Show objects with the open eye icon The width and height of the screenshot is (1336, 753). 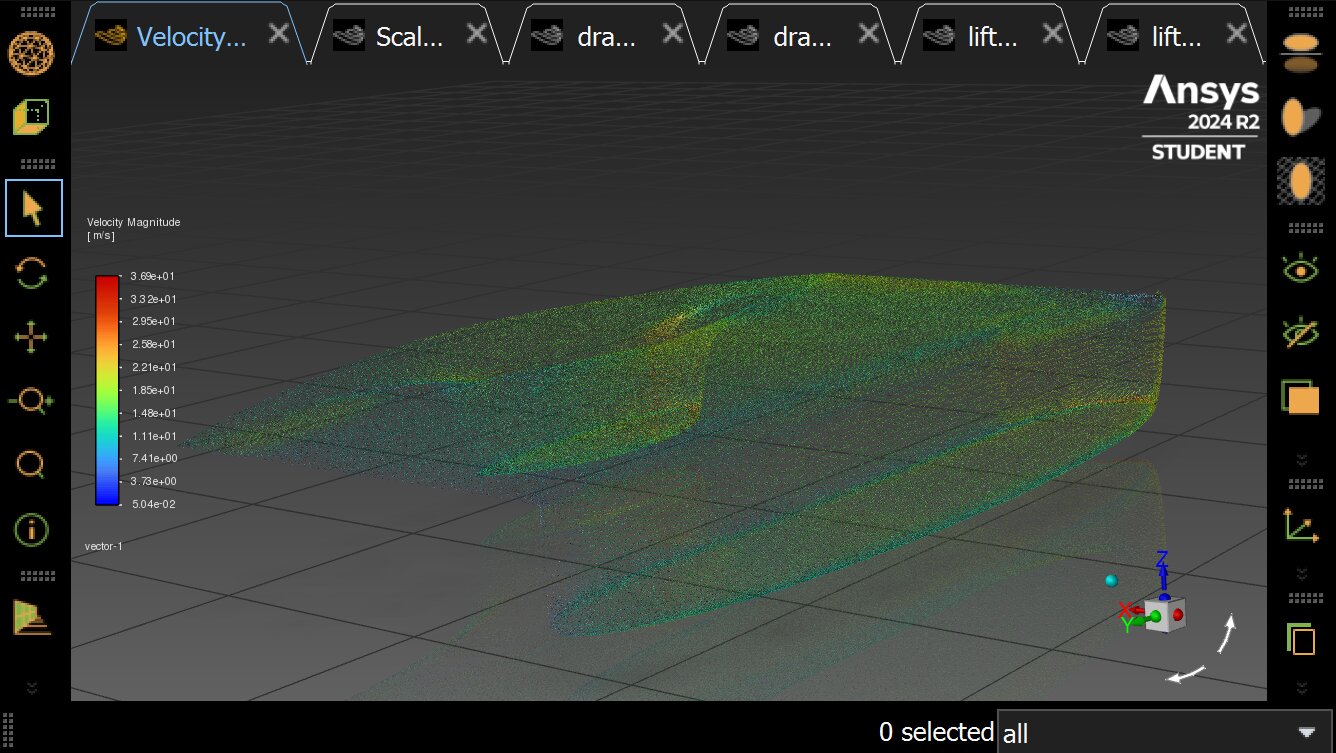(1301, 269)
